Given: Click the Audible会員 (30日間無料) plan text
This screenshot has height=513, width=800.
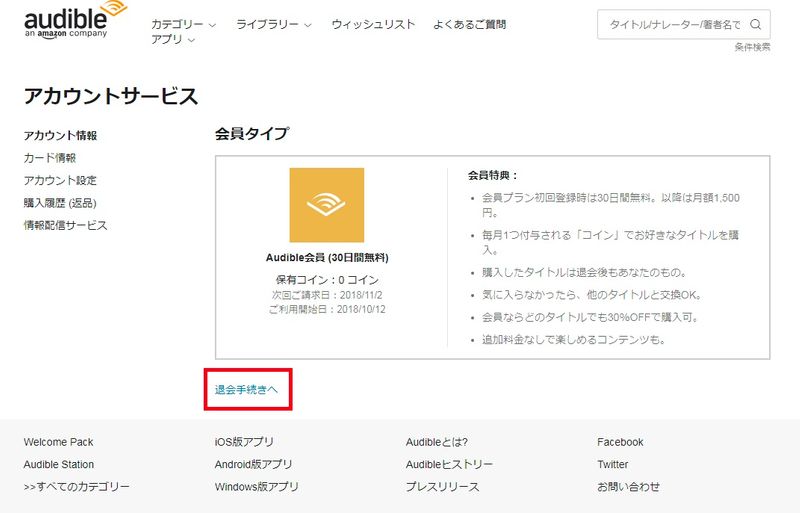Looking at the screenshot, I should (327, 258).
